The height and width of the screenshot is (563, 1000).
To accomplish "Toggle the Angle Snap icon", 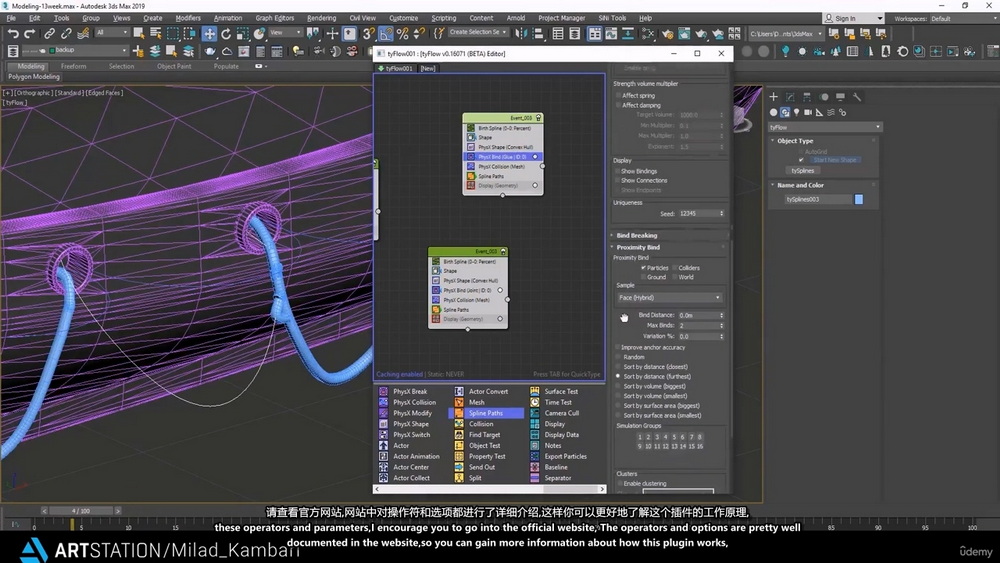I will pos(386,33).
